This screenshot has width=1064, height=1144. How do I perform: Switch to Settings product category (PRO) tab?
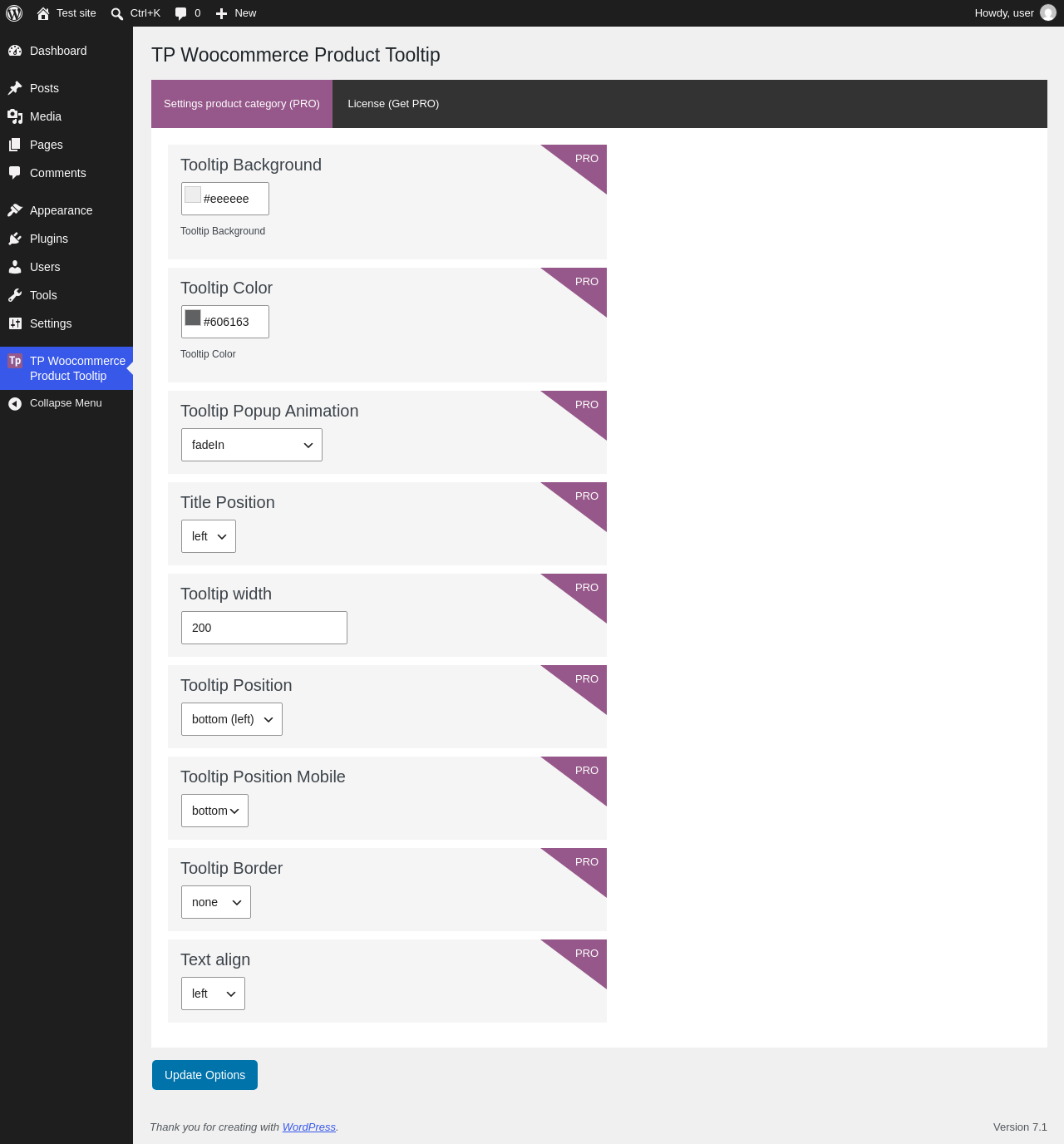coord(242,104)
